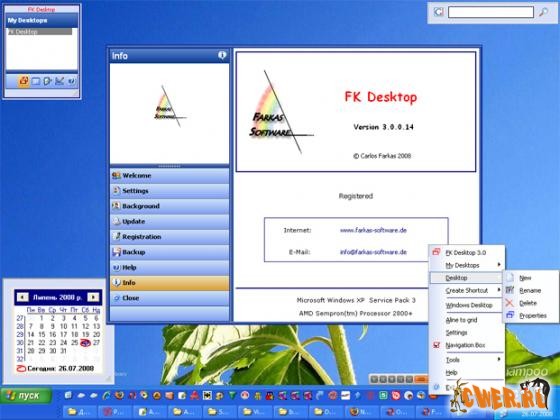
Task: Go to Backup in the sidebar
Action: (170, 252)
